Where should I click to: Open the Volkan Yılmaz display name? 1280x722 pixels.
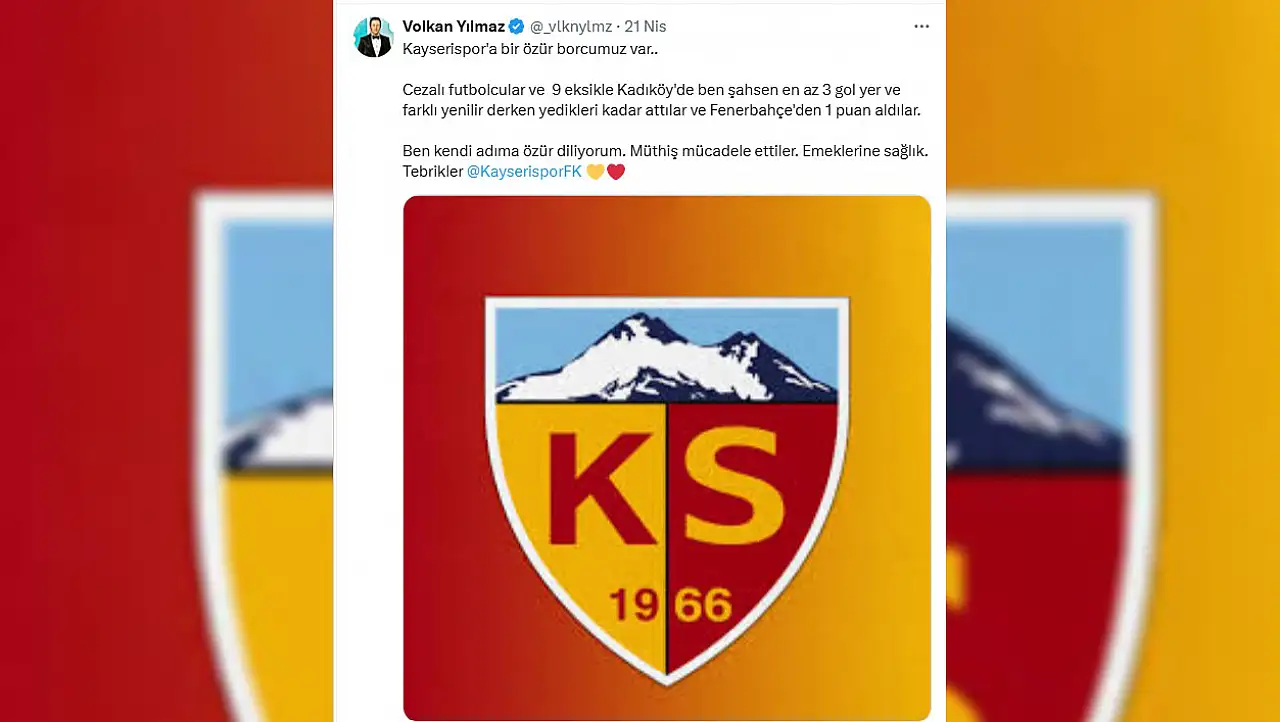pos(454,26)
